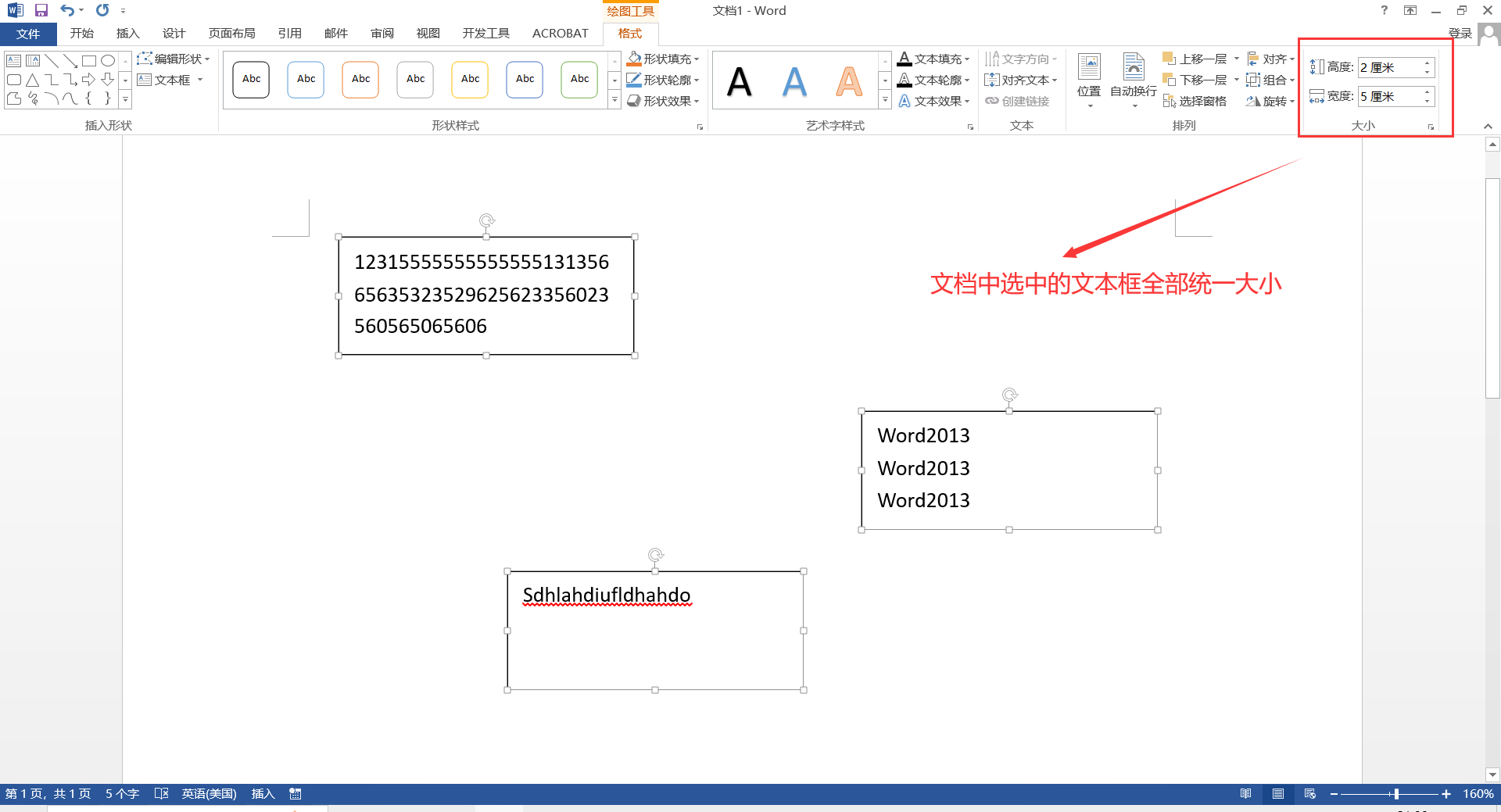Apply the orange outline Abc shape style
The width and height of the screenshot is (1501, 812).
pyautogui.click(x=360, y=80)
